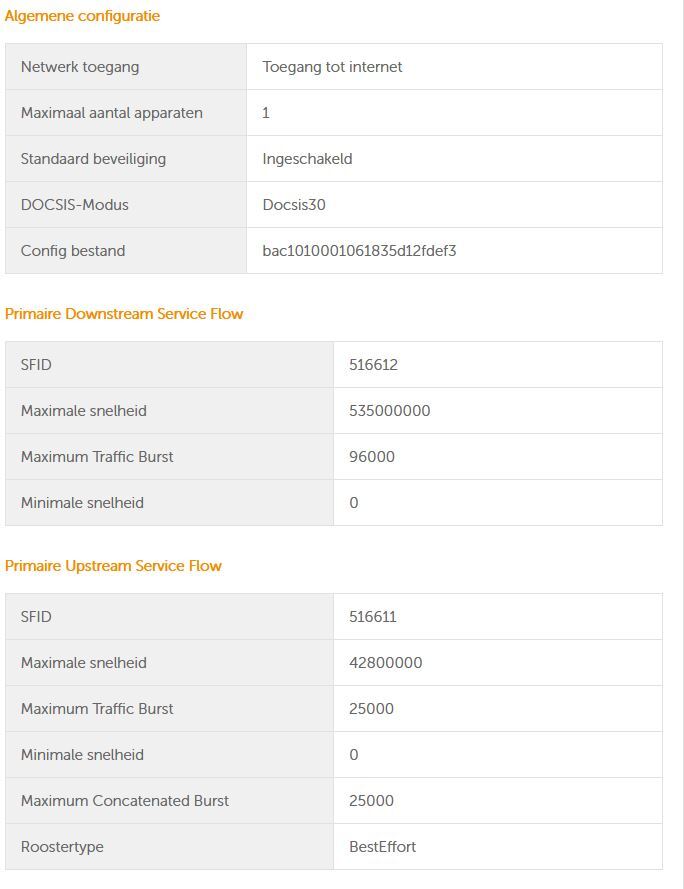The width and height of the screenshot is (684, 889).
Task: Select the downstream SFID value 516612
Action: click(x=373, y=365)
